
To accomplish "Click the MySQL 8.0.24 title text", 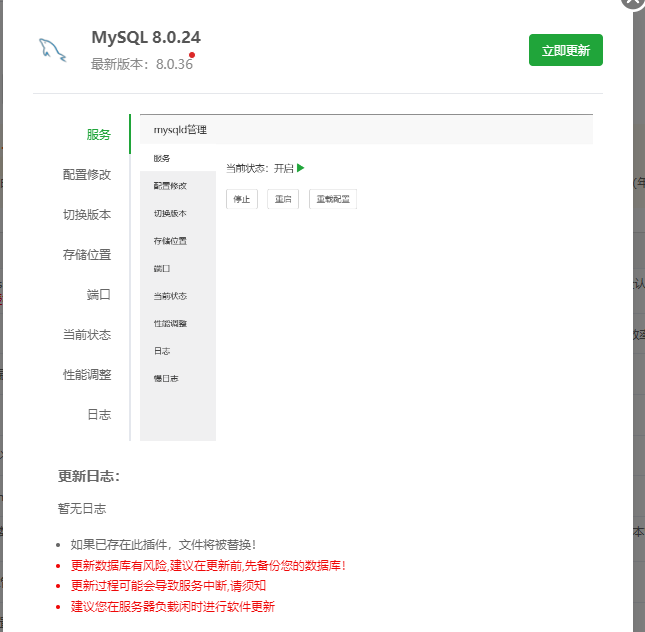I will [146, 37].
